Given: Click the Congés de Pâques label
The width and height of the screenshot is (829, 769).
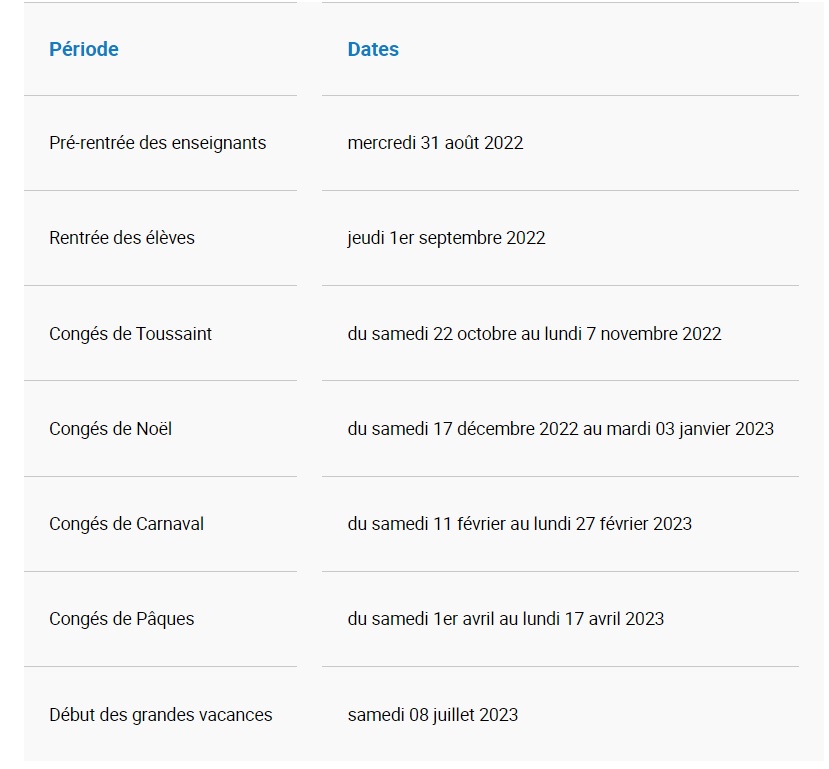Looking at the screenshot, I should [x=122, y=619].
